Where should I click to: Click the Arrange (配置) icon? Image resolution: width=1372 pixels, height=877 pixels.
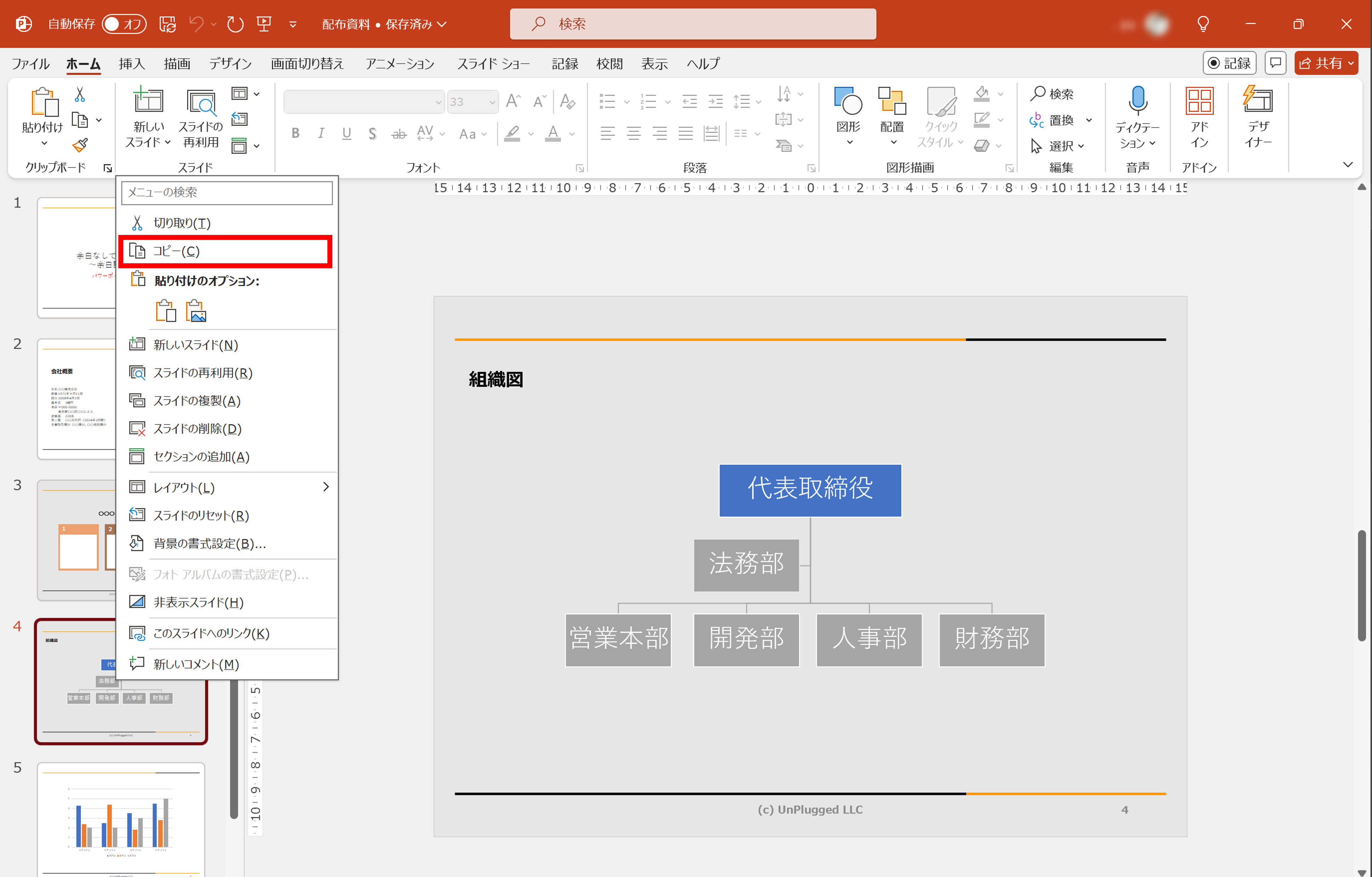click(x=892, y=101)
